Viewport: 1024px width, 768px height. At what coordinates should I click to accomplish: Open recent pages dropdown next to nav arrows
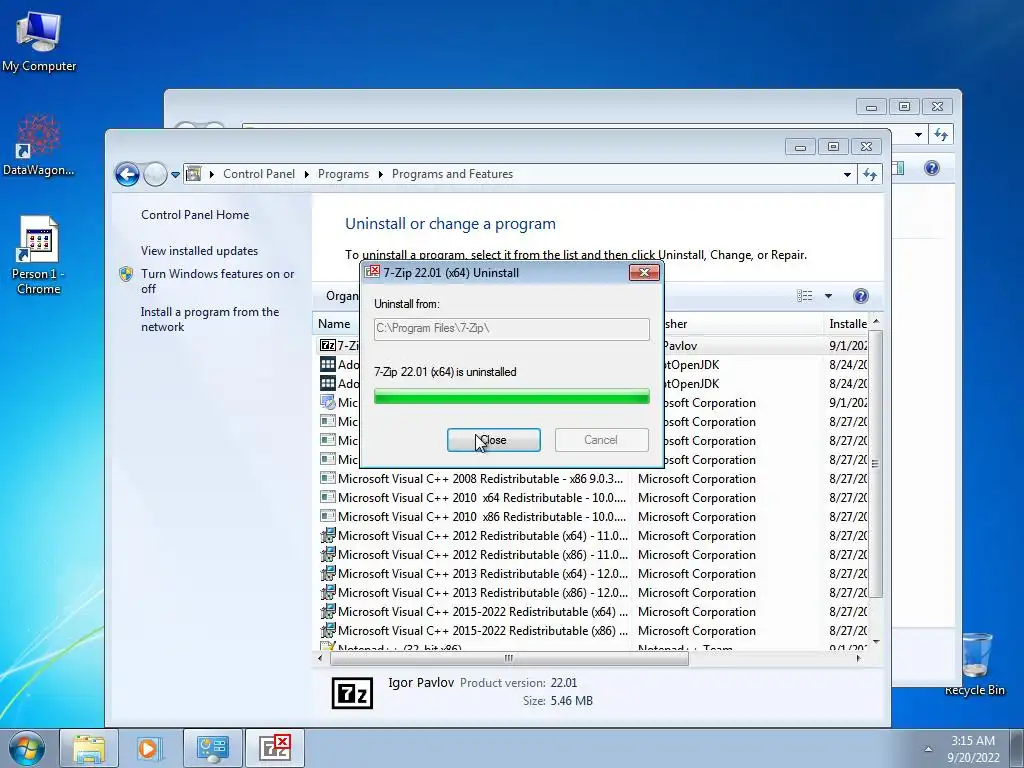[175, 175]
